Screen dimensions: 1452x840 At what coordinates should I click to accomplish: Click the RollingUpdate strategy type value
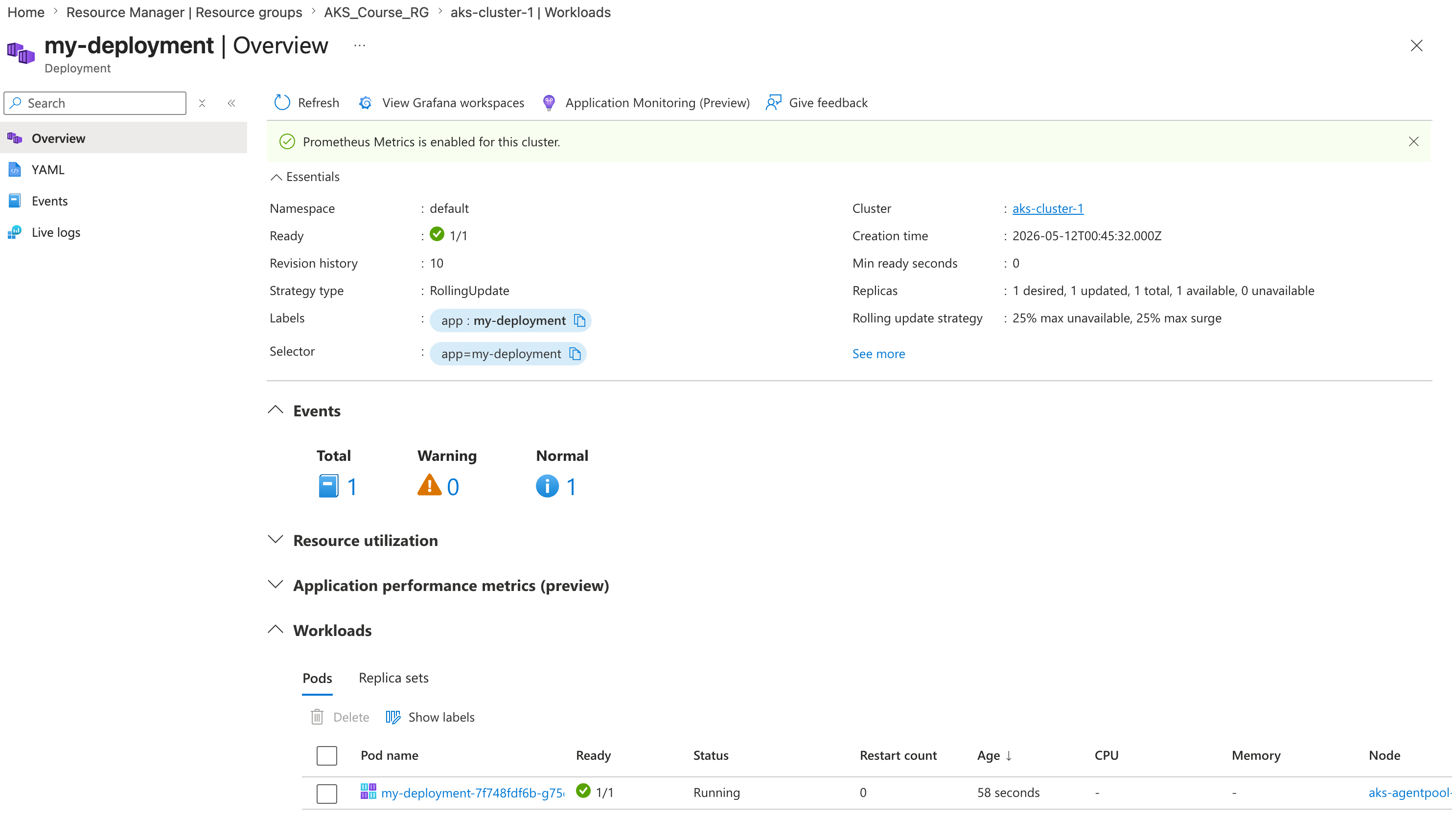tap(470, 291)
